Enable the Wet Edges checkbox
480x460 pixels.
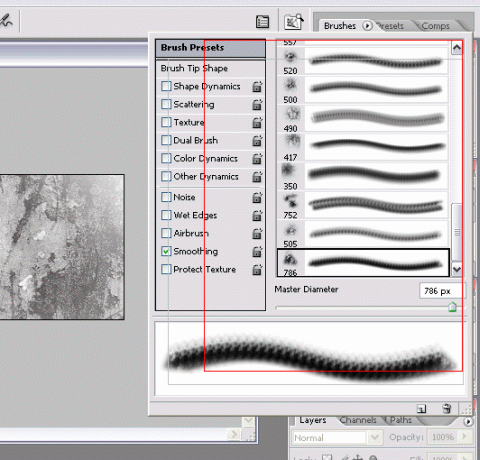[166, 215]
